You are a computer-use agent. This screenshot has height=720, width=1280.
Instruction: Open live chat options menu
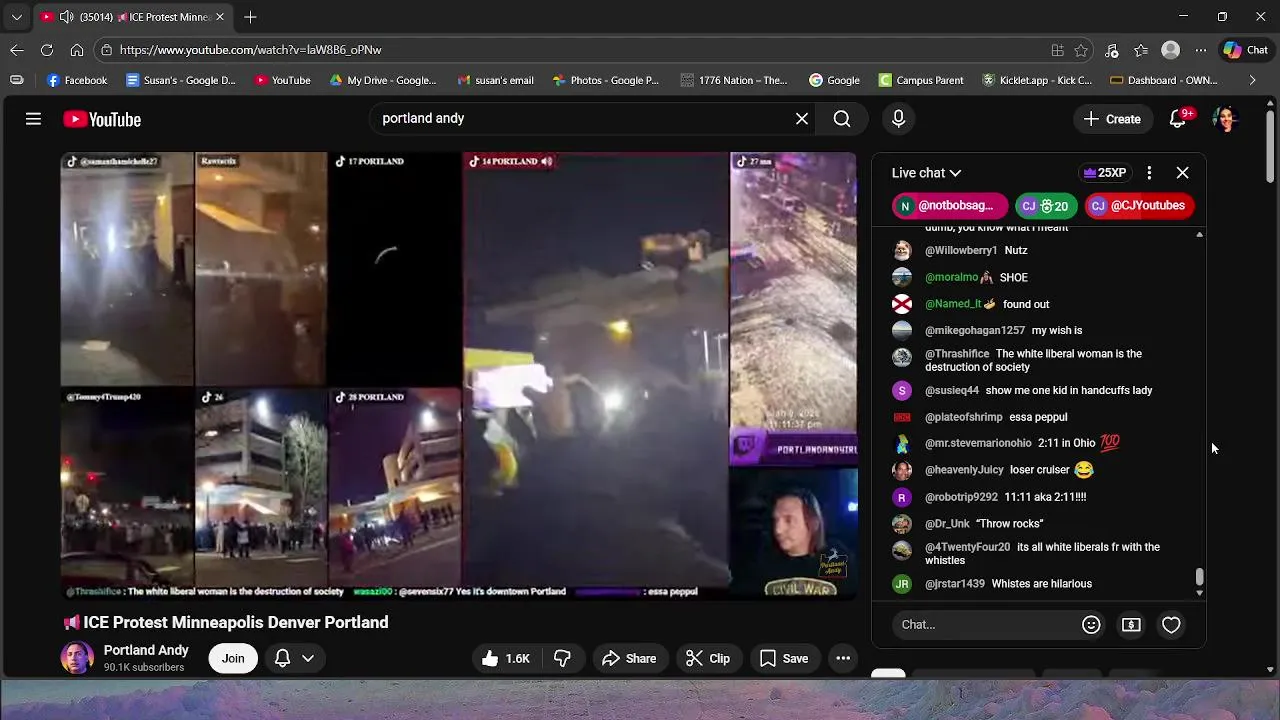[x=1149, y=173]
